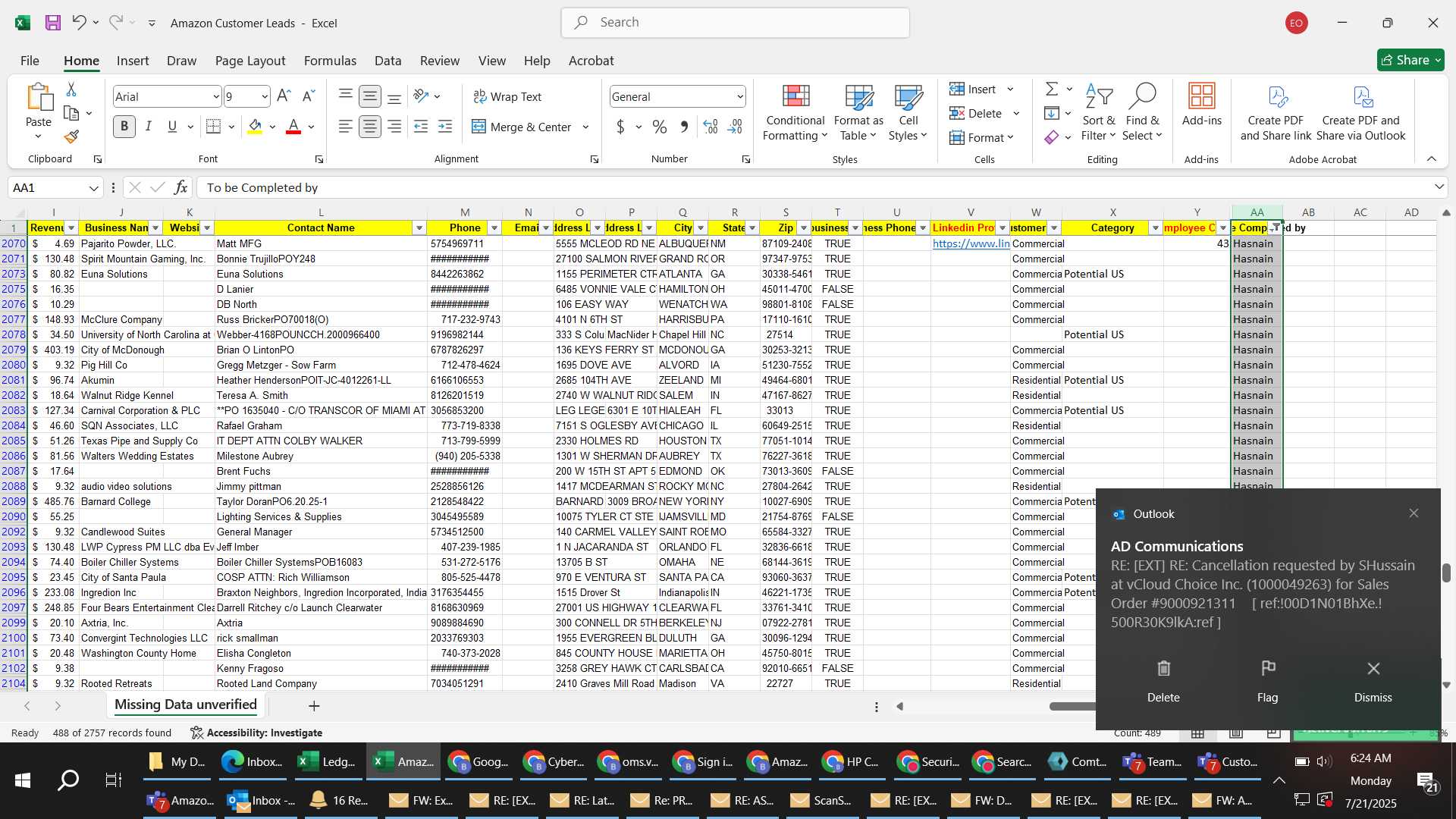Screen dimensions: 1456x819
Task: Open Merge & Center dropdown arrow
Action: [585, 127]
